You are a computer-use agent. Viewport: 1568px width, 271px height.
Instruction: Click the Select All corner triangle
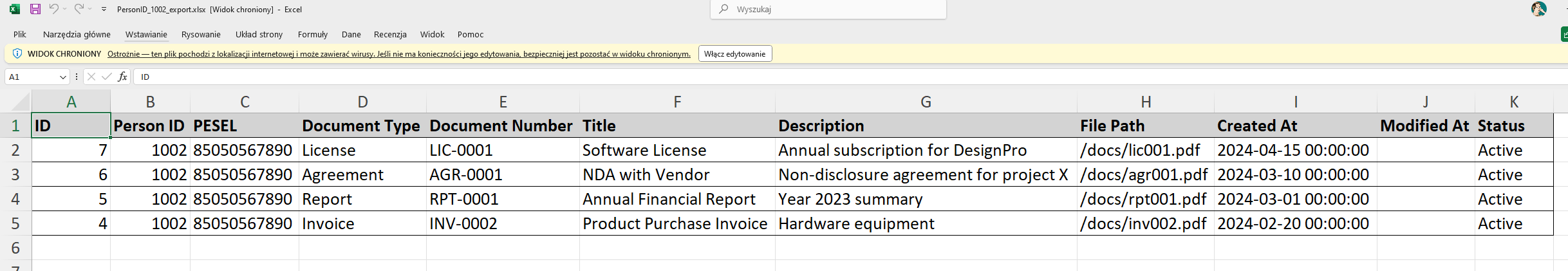20,102
